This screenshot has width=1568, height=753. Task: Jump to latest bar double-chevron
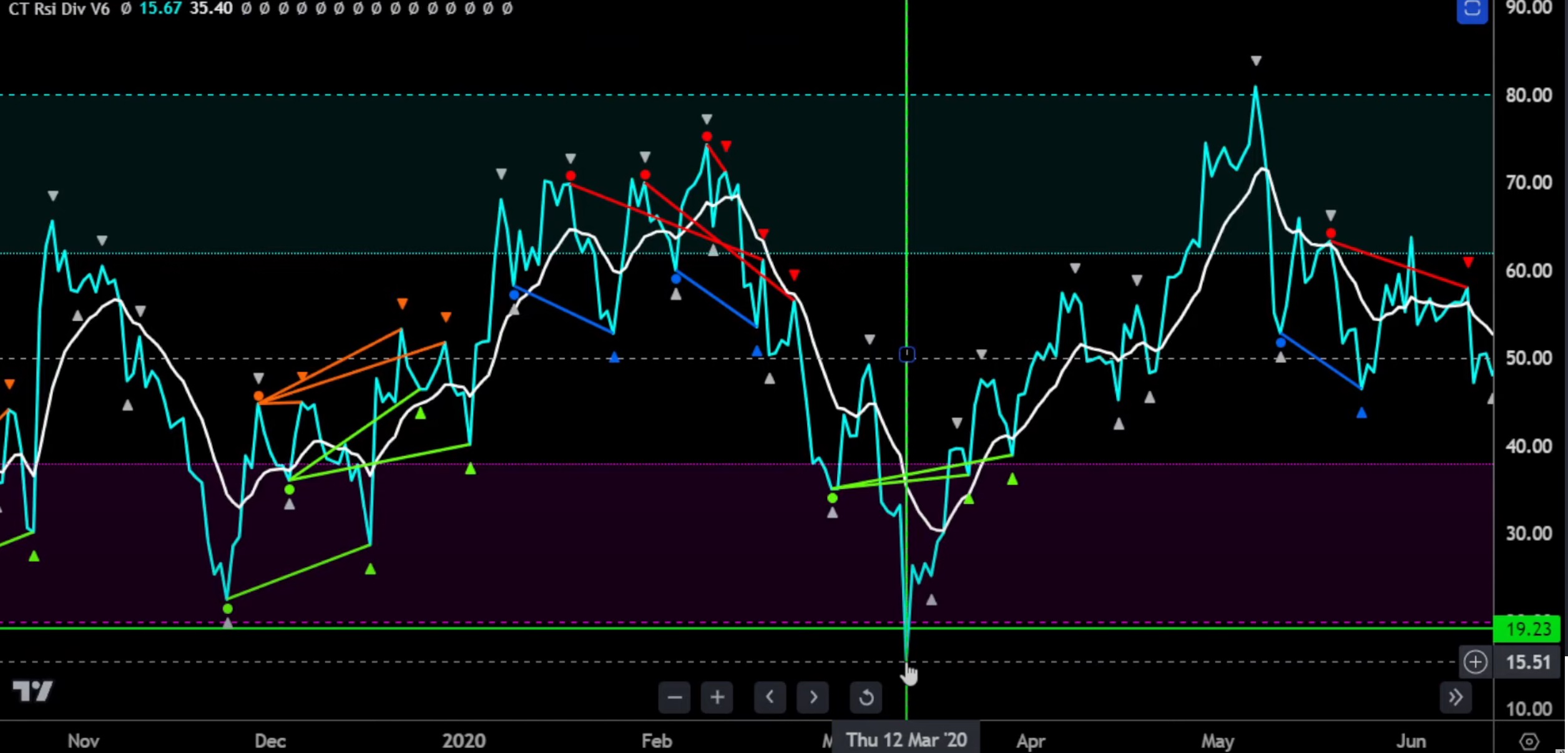click(1455, 697)
